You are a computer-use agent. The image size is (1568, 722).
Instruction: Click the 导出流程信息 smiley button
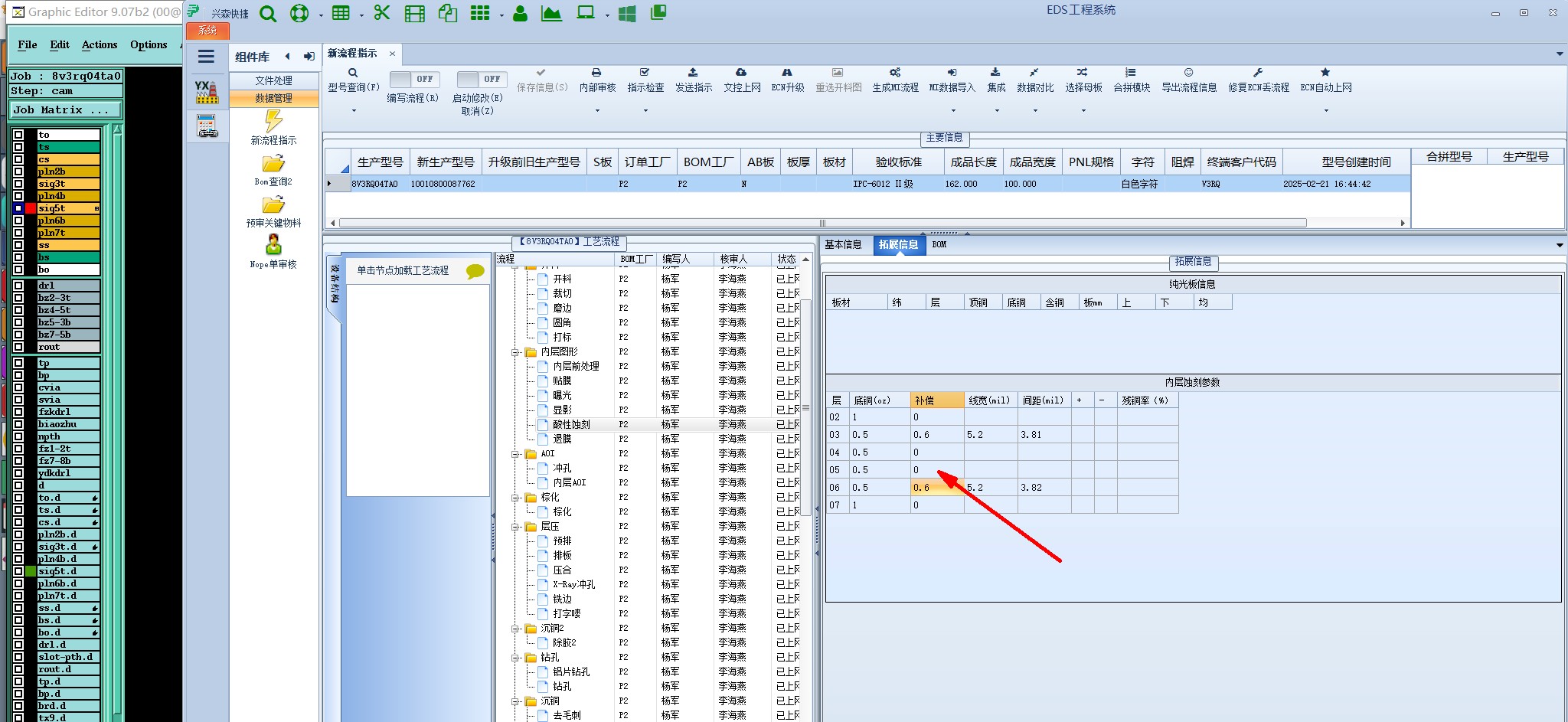(x=1189, y=80)
